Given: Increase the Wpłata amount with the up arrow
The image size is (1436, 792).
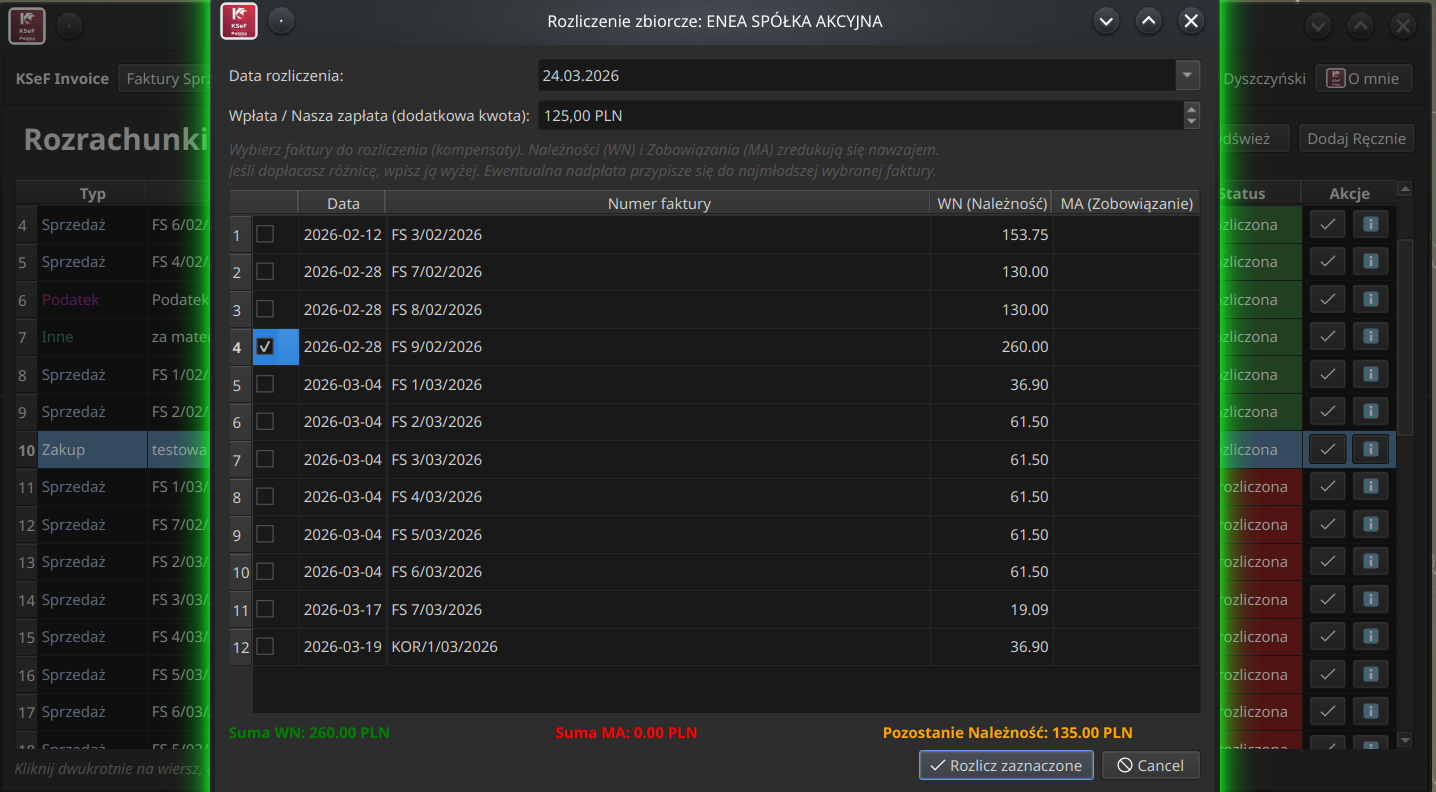Looking at the screenshot, I should pos(1191,110).
